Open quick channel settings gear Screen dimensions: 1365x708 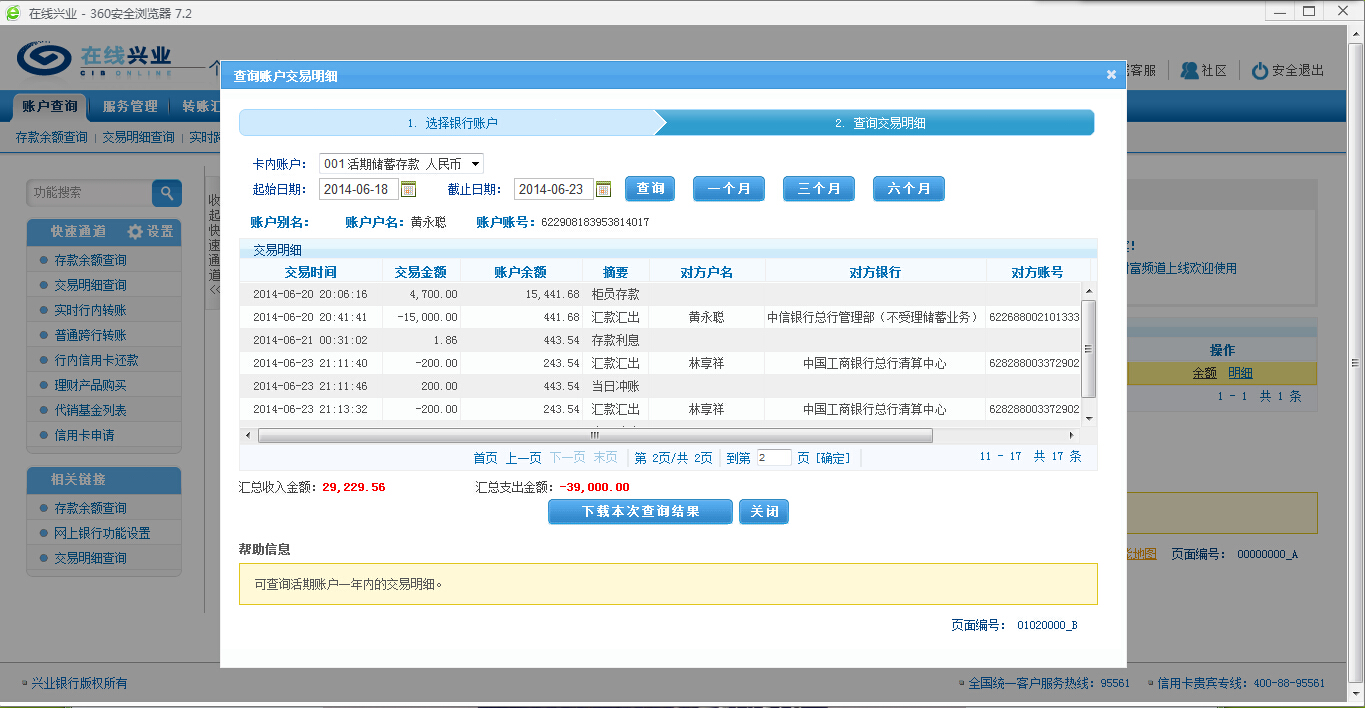pos(135,231)
